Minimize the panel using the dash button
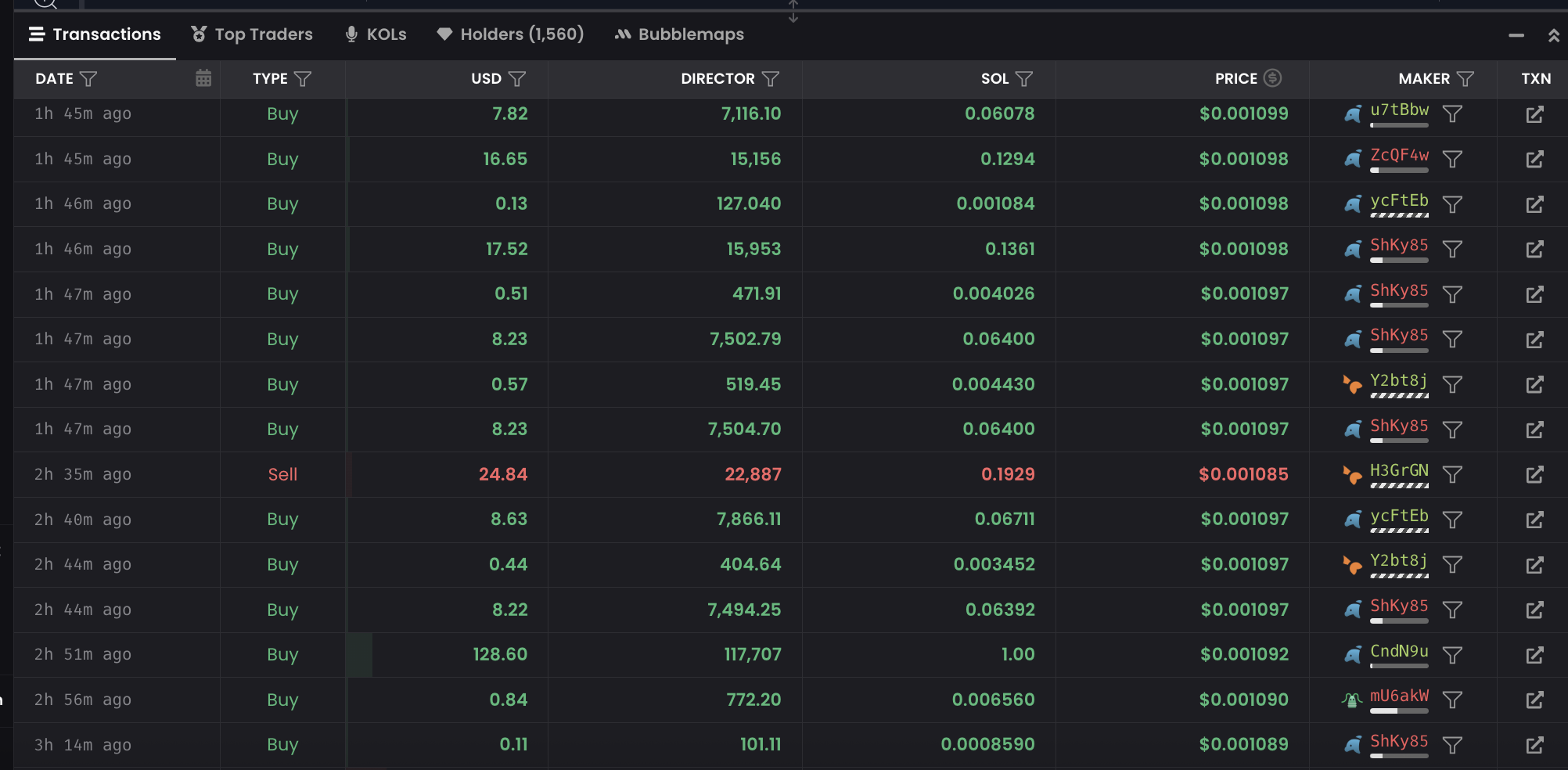The height and width of the screenshot is (770, 1568). tap(1516, 35)
